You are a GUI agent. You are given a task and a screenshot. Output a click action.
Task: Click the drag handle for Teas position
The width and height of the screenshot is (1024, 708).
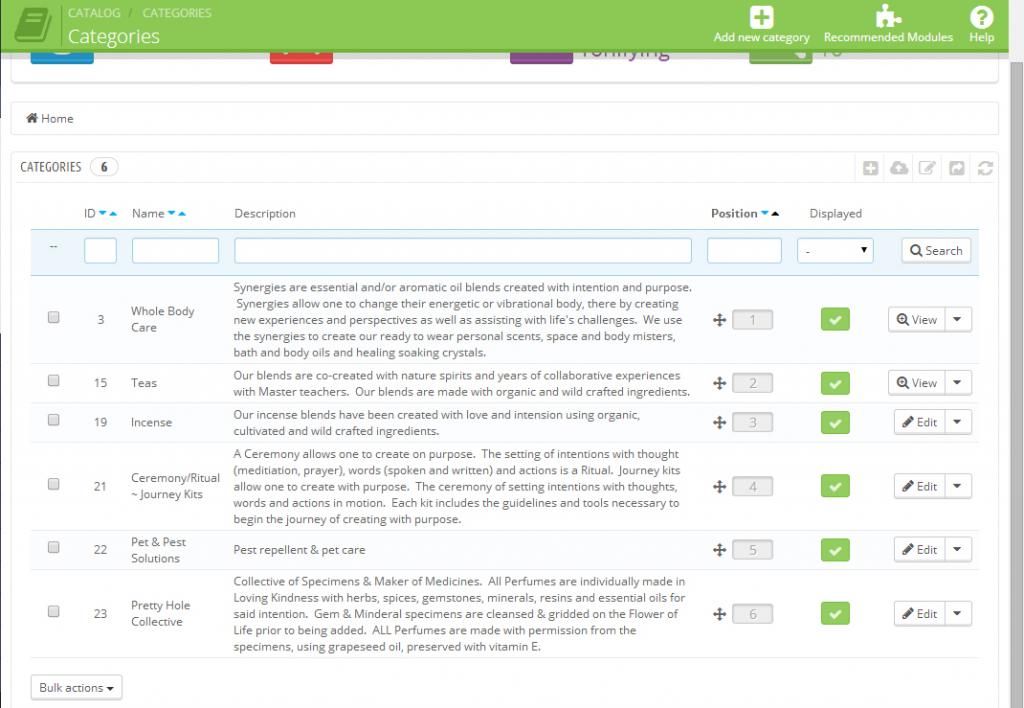(719, 383)
